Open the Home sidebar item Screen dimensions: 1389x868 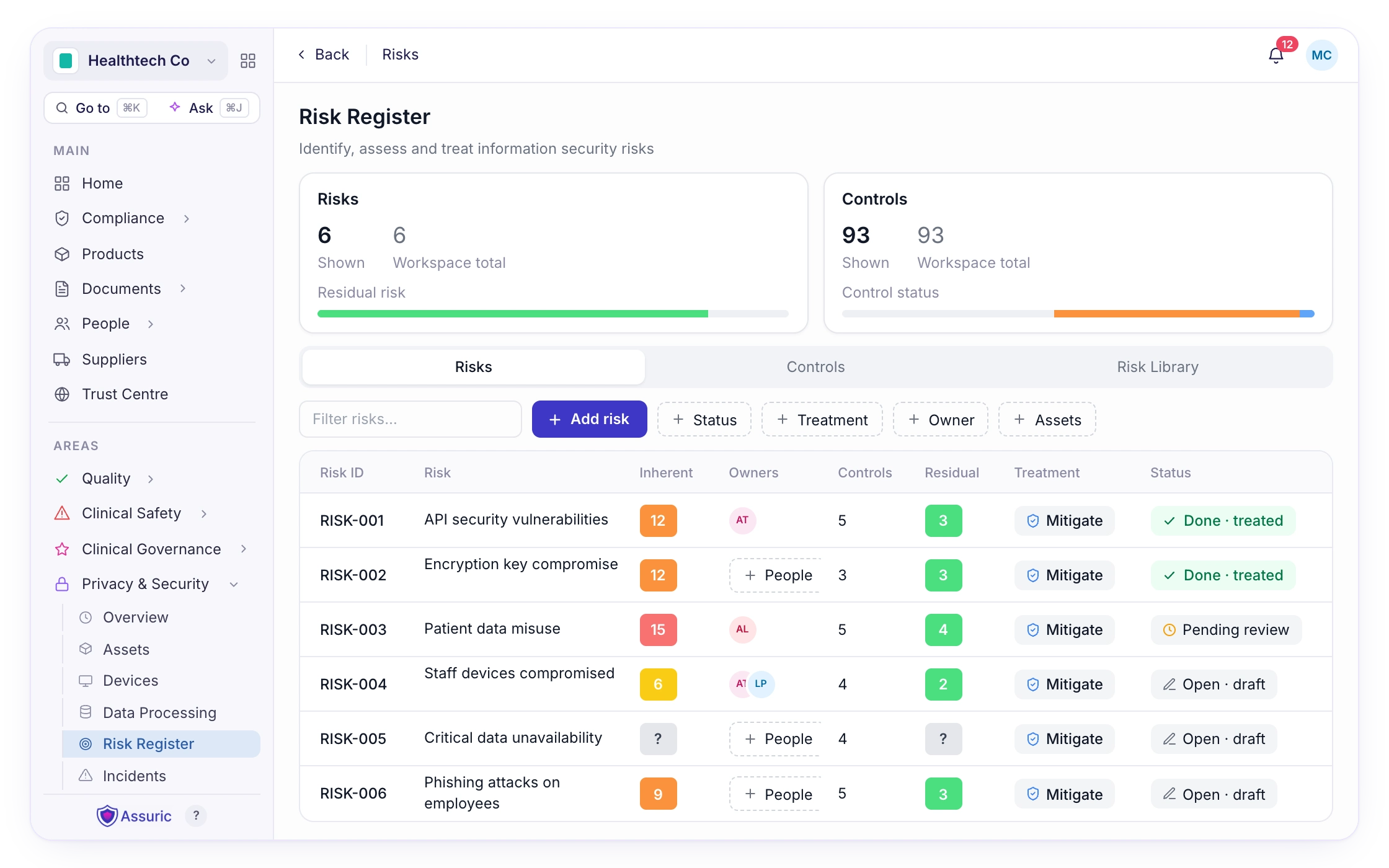tap(152, 184)
